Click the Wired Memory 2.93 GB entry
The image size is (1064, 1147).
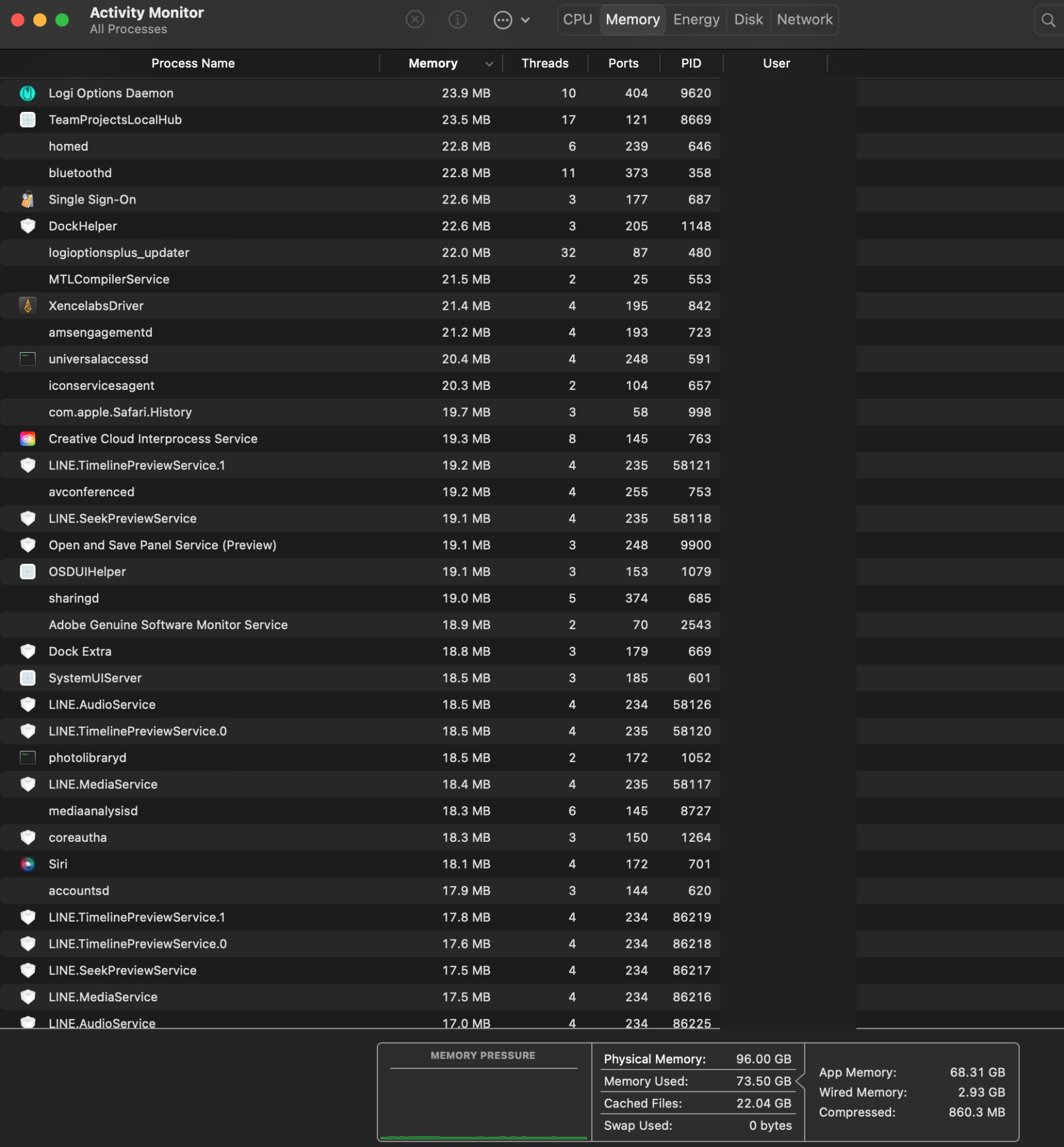(912, 1092)
